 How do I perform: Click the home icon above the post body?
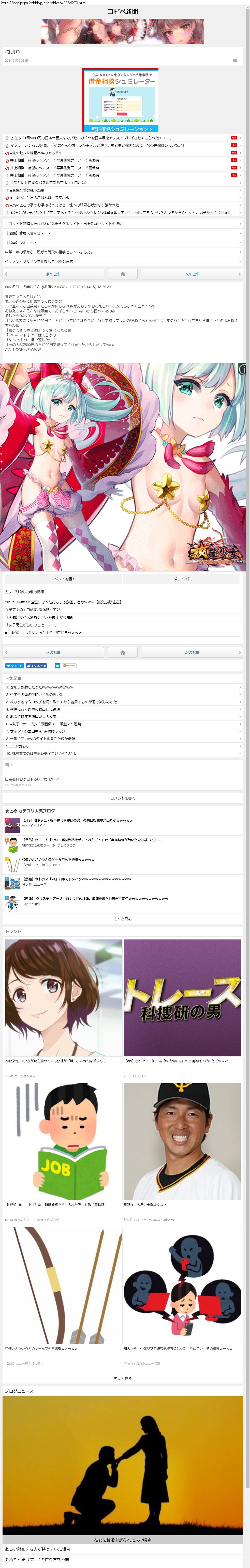pos(123,275)
